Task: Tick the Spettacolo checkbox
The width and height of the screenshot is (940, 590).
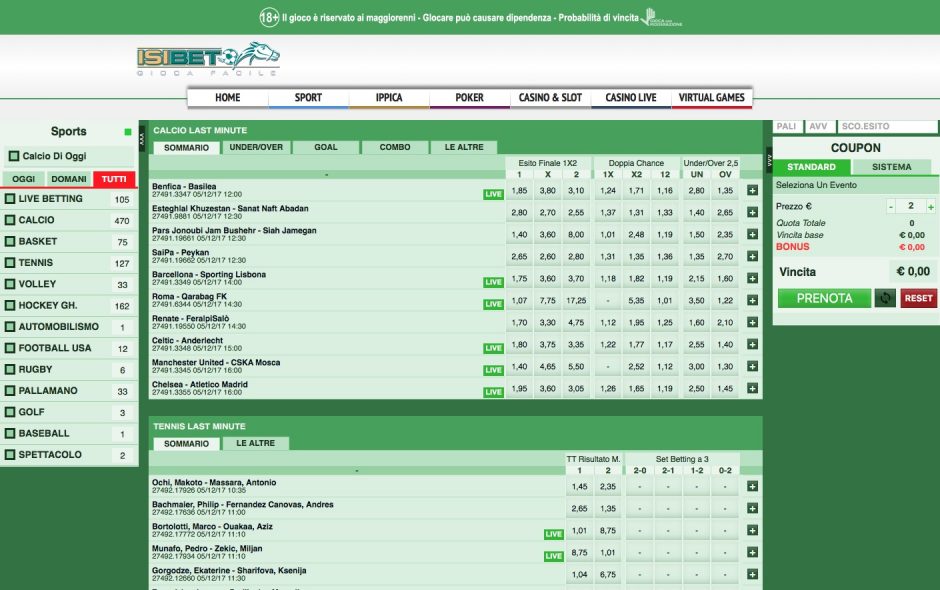Action: tap(10, 454)
